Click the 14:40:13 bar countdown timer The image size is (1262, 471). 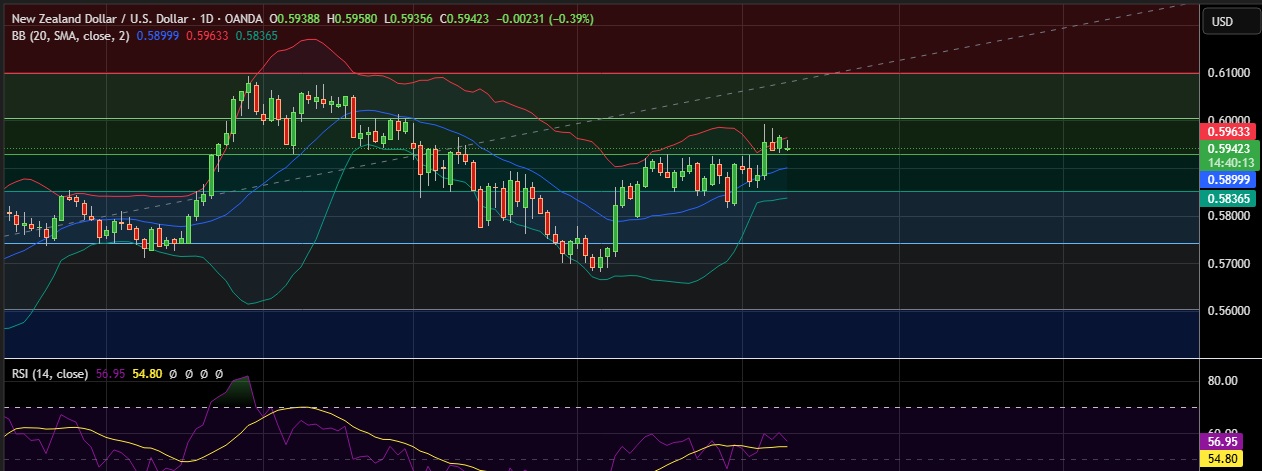pyautogui.click(x=1229, y=162)
